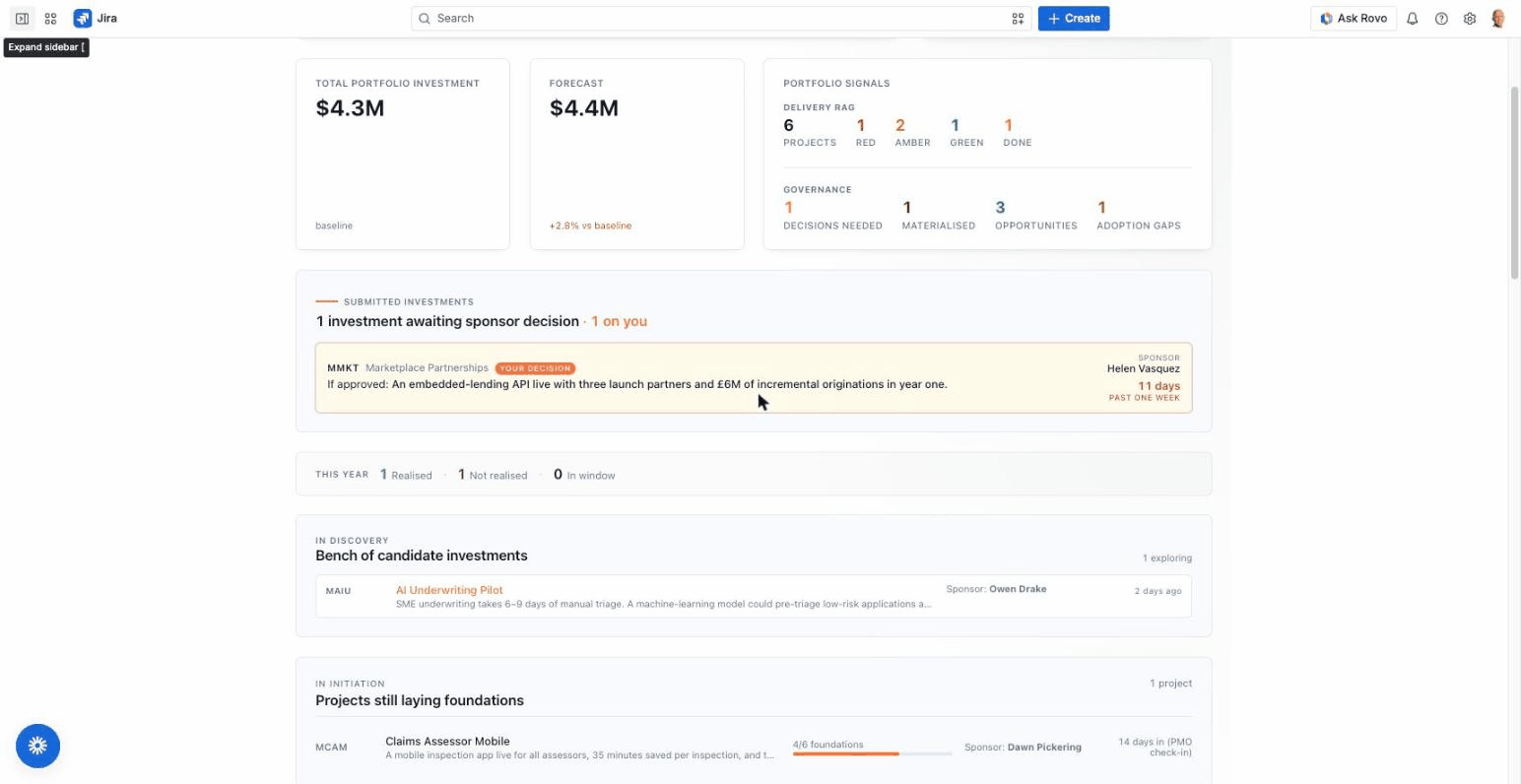Open the settings gear icon
Screen dimensions: 1521x784
click(1470, 19)
